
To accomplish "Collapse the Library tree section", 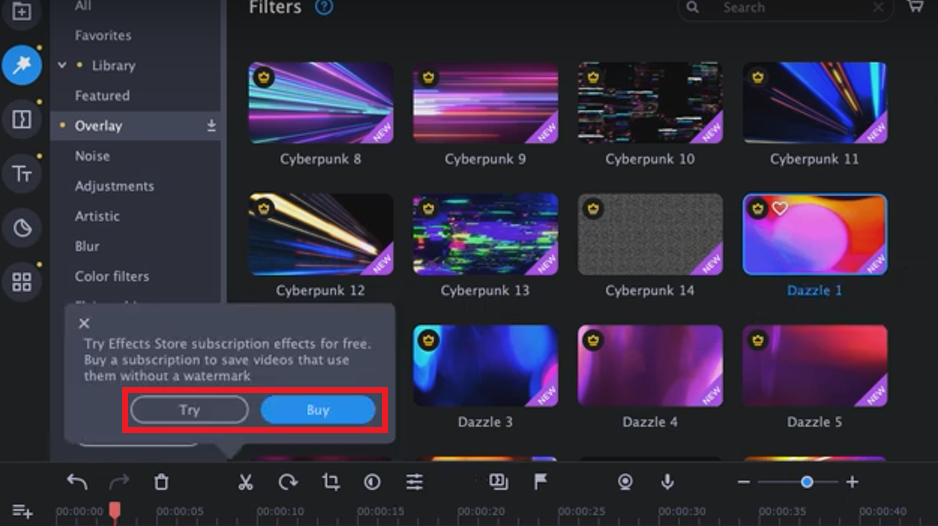I will [x=62, y=65].
